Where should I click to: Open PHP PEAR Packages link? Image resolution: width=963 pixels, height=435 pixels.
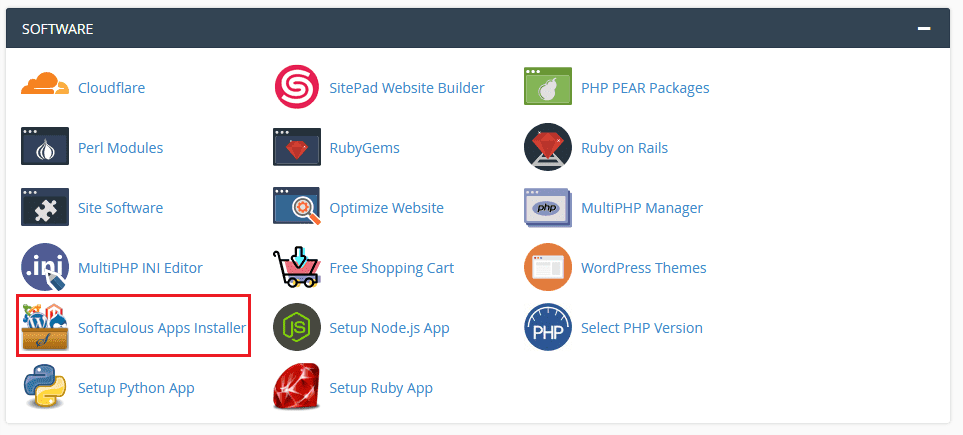click(645, 88)
